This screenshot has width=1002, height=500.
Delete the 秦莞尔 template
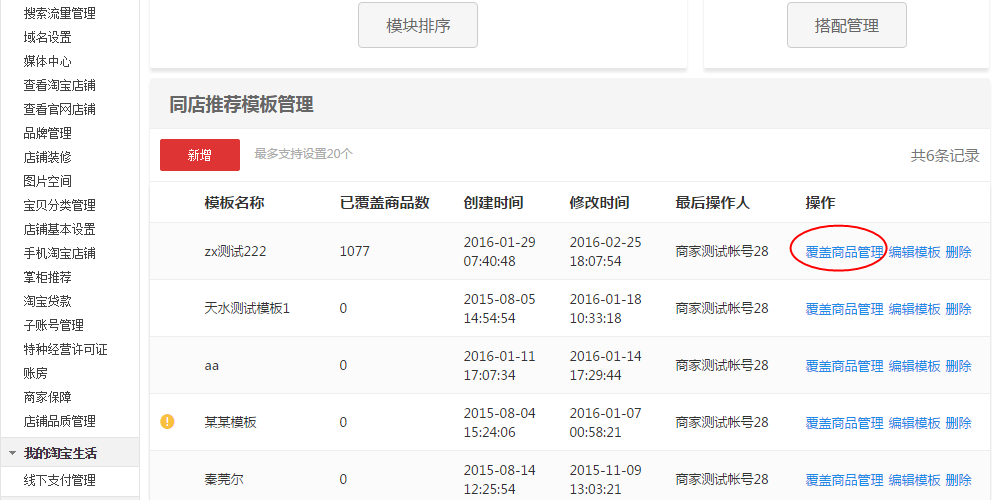tap(958, 480)
